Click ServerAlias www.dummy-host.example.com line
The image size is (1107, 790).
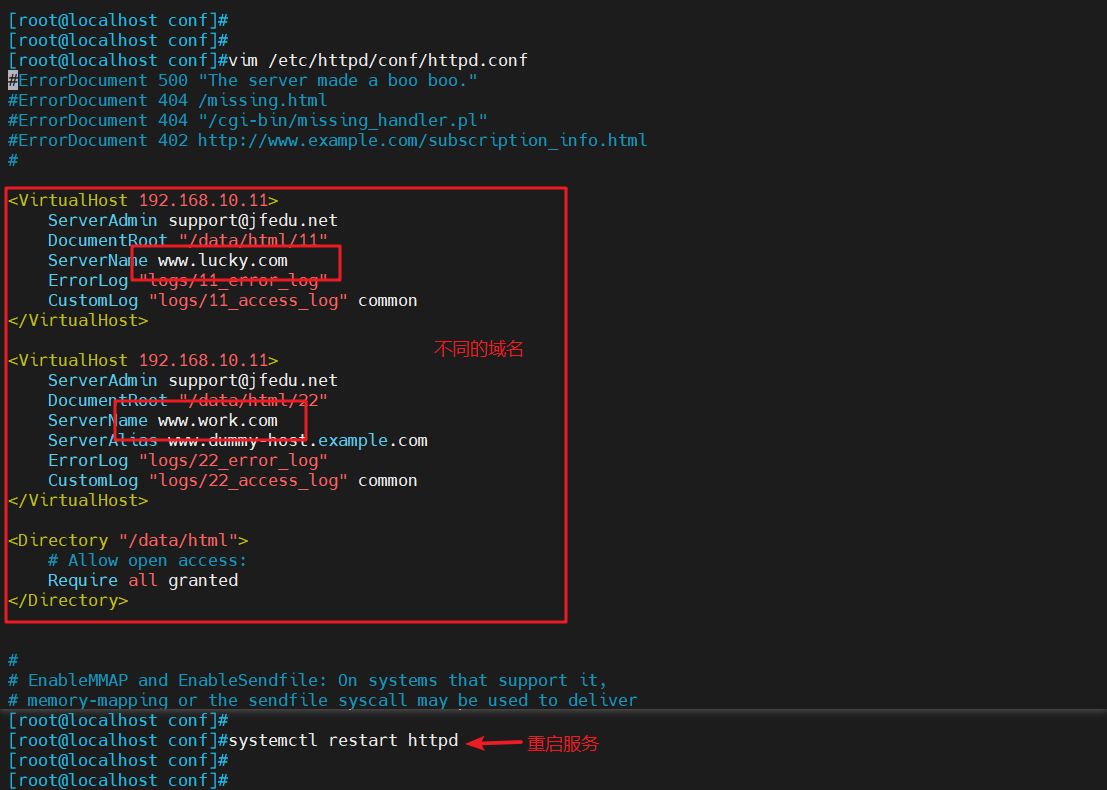(x=238, y=441)
